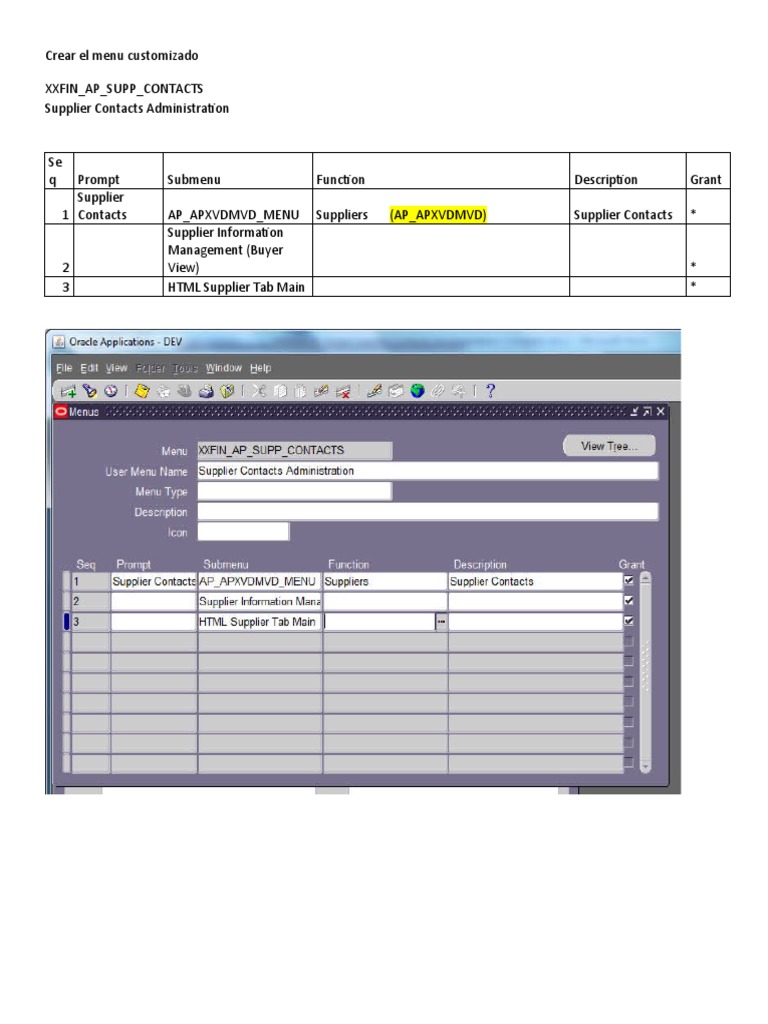Open the File menu
The image size is (768, 1024).
(x=64, y=368)
